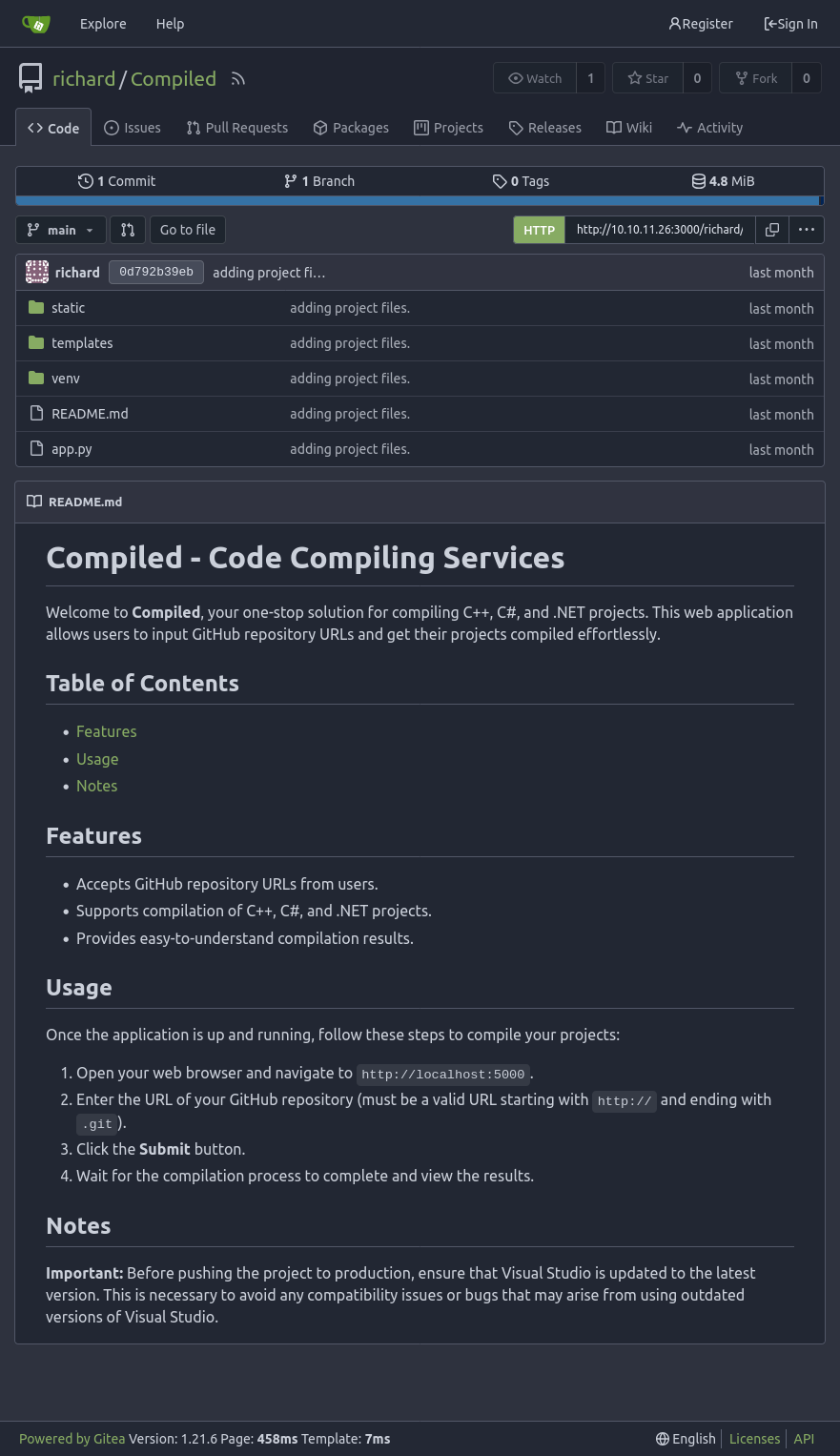Open the static folder

coord(68,308)
